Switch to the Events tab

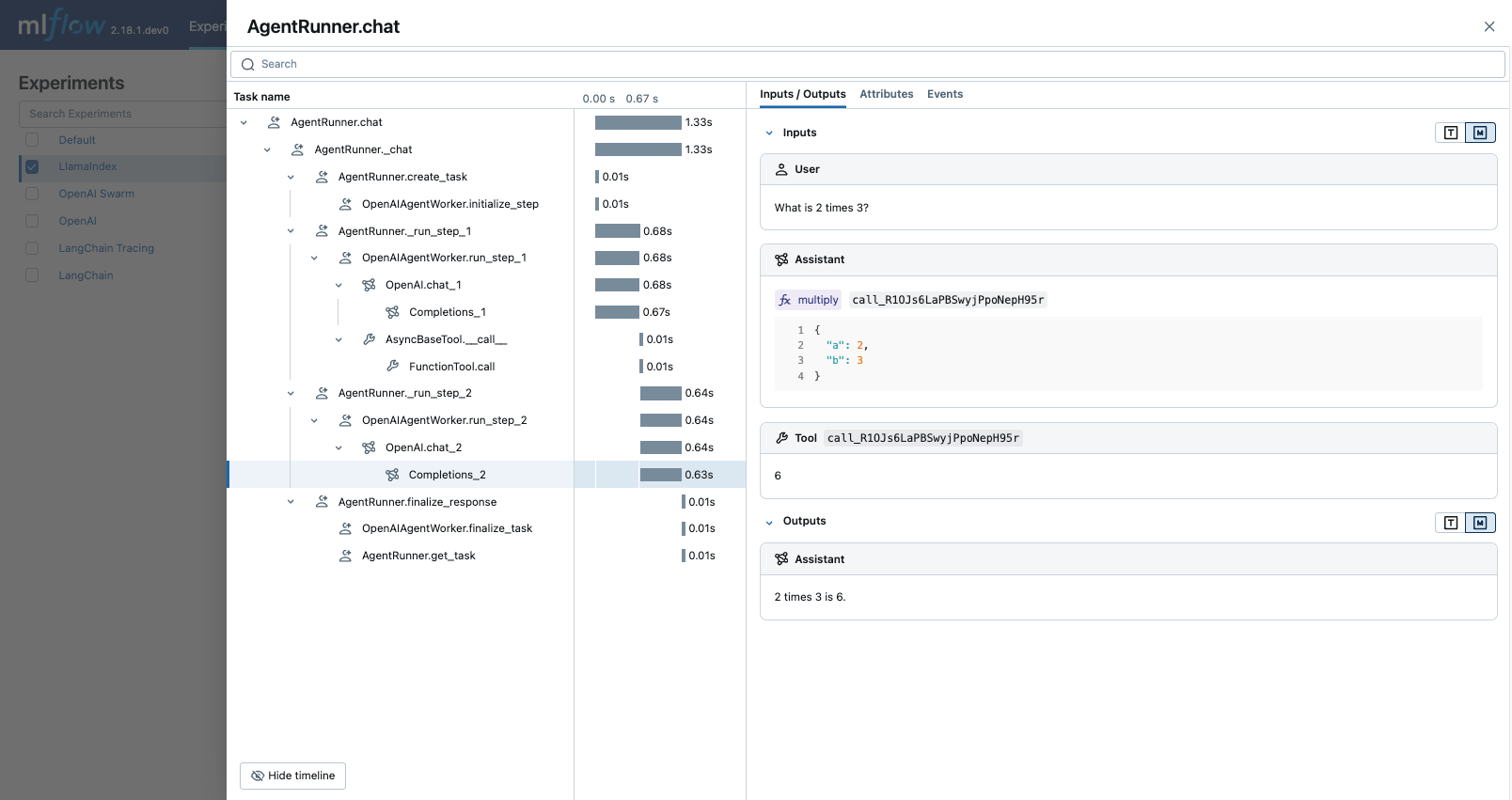coord(944,94)
